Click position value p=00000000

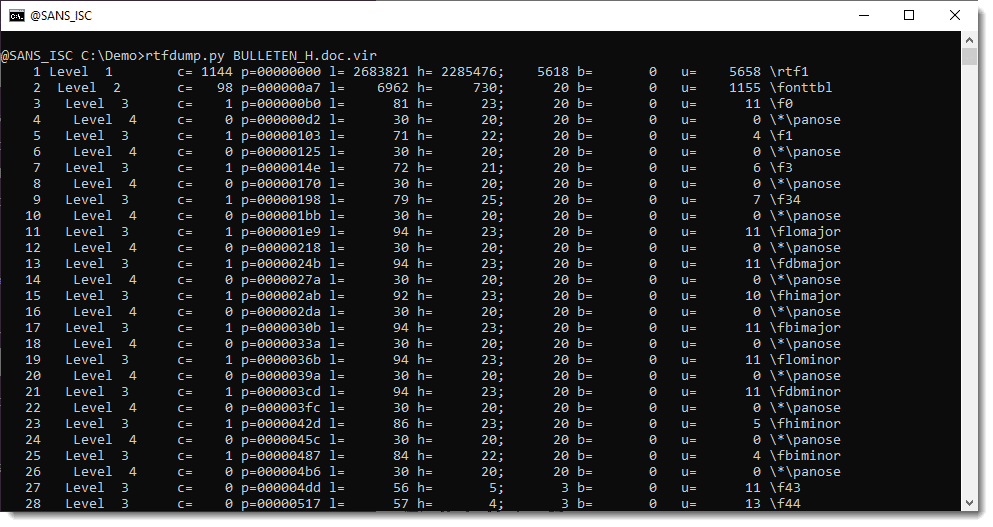(x=281, y=72)
